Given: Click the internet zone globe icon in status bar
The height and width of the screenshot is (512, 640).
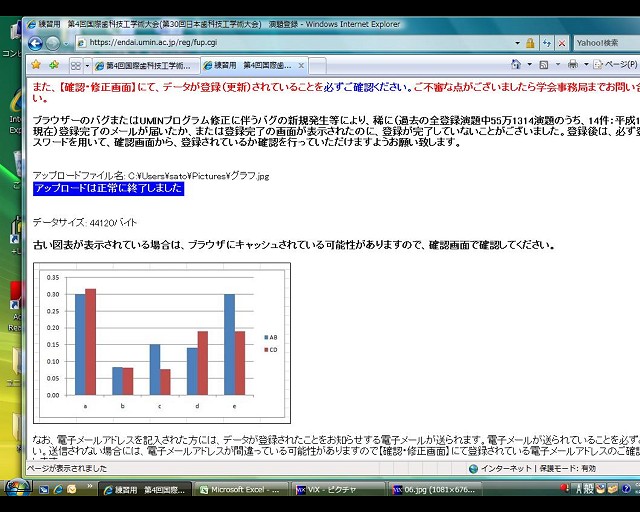Looking at the screenshot, I should tap(473, 468).
